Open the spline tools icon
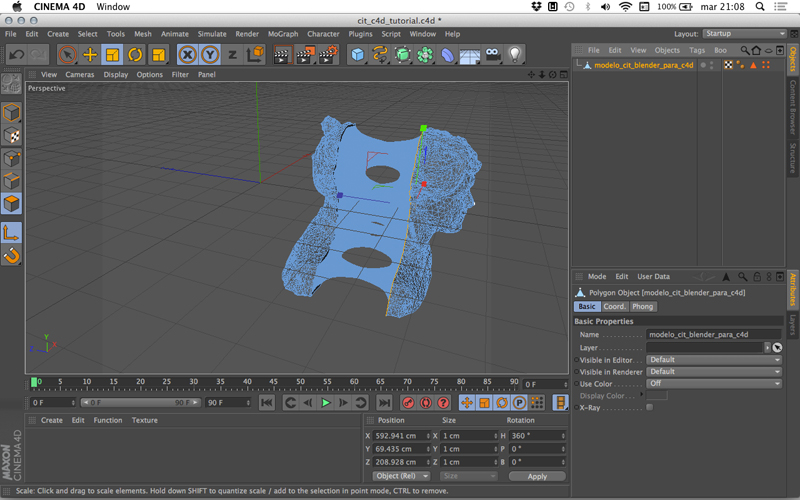 pyautogui.click(x=380, y=55)
